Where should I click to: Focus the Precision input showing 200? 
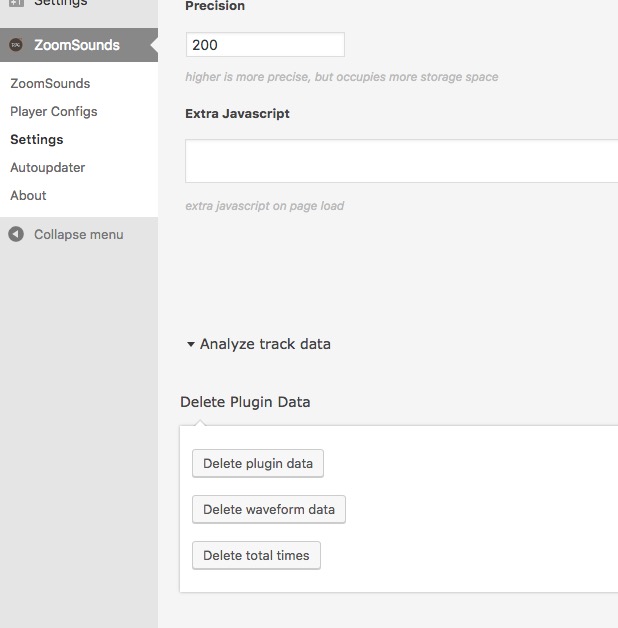point(265,44)
